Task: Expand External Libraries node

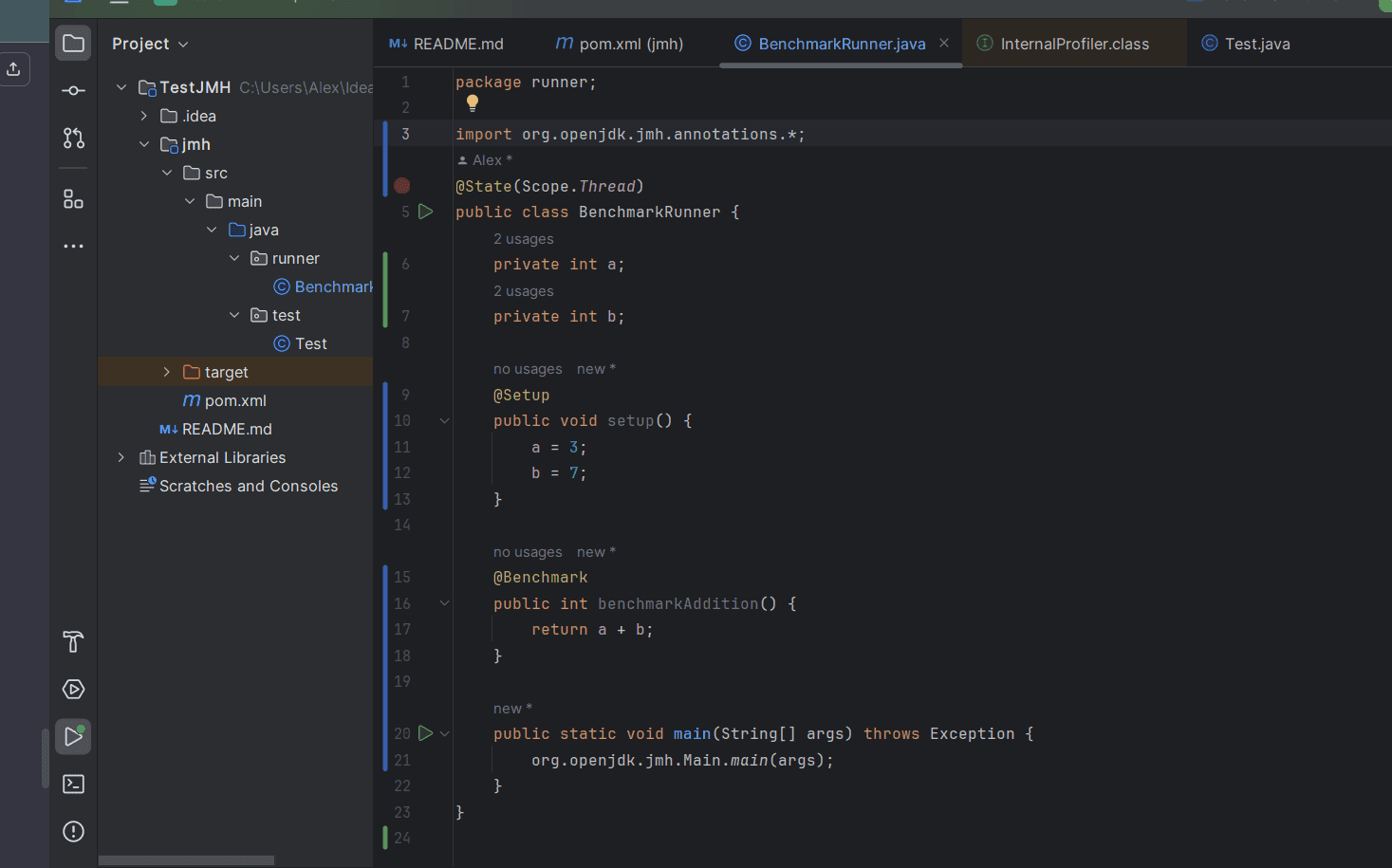Action: [x=121, y=457]
